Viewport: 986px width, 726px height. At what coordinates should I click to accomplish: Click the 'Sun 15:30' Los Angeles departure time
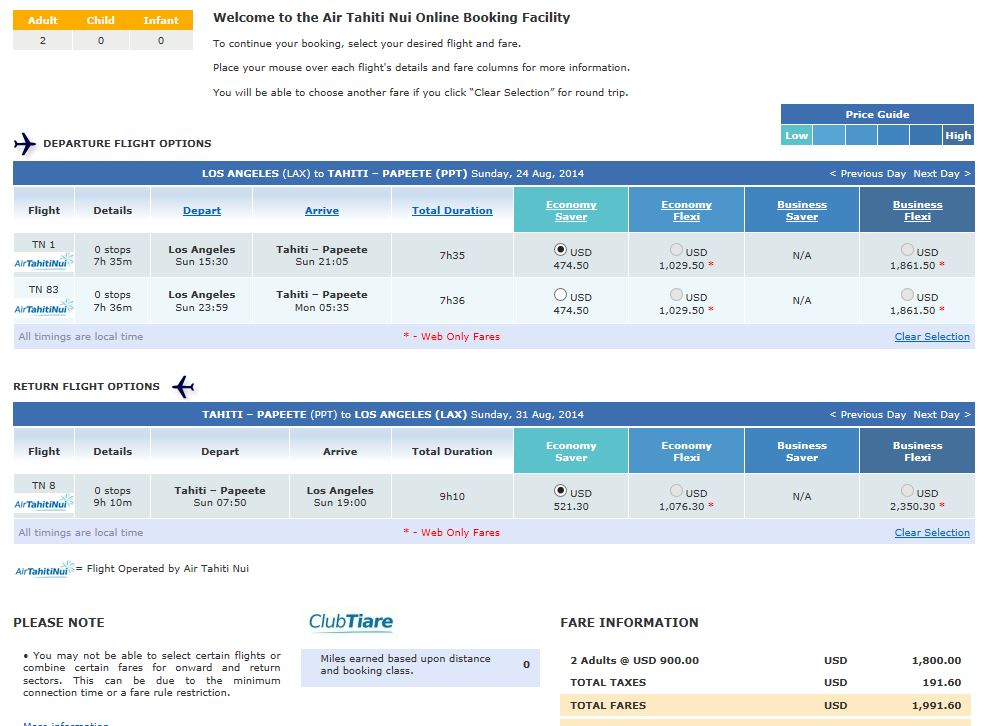click(202, 262)
